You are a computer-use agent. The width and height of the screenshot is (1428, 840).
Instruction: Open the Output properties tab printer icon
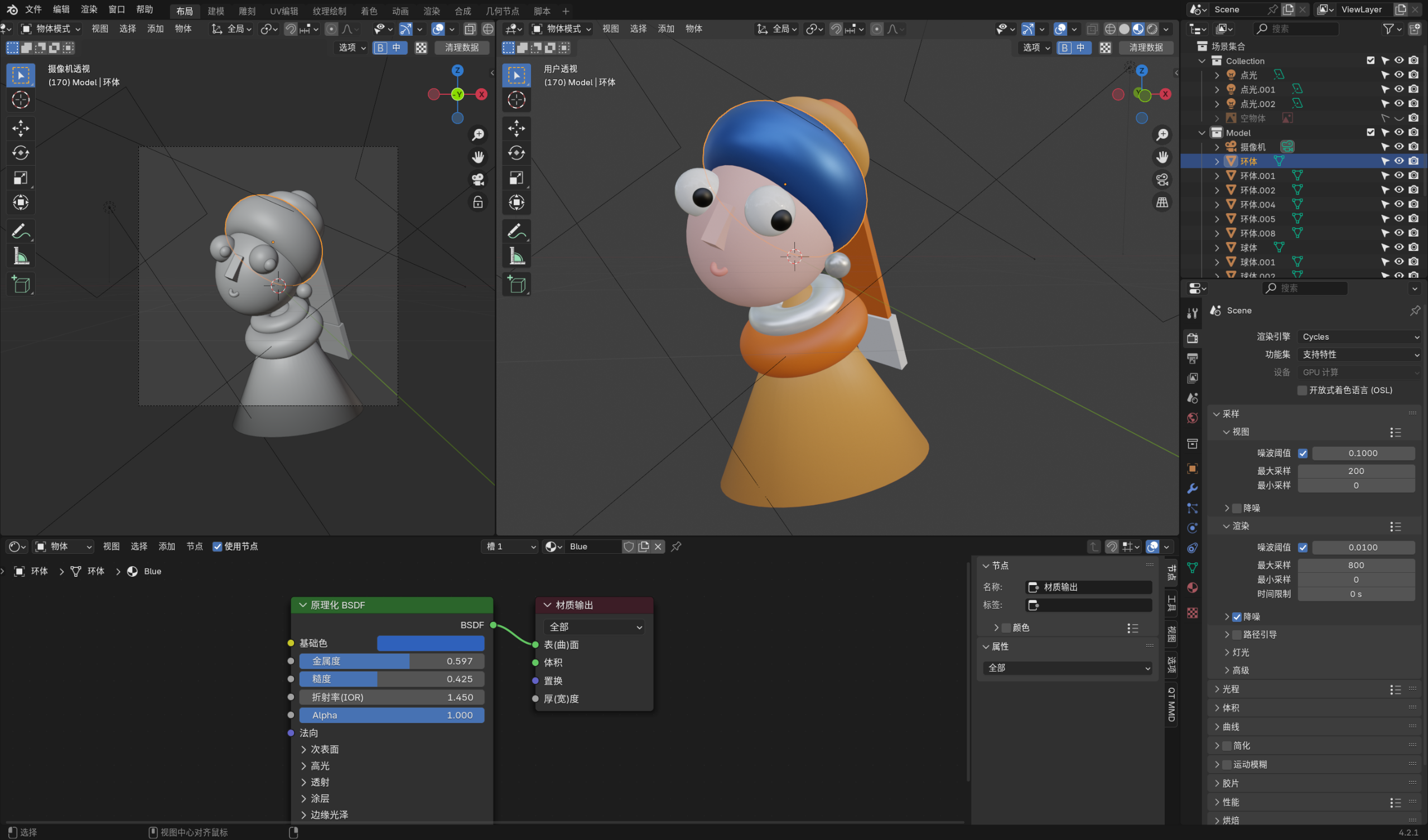pos(1192,358)
